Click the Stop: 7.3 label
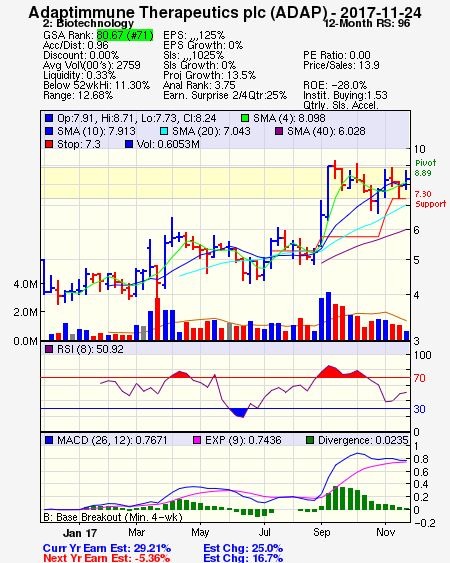 coord(79,144)
